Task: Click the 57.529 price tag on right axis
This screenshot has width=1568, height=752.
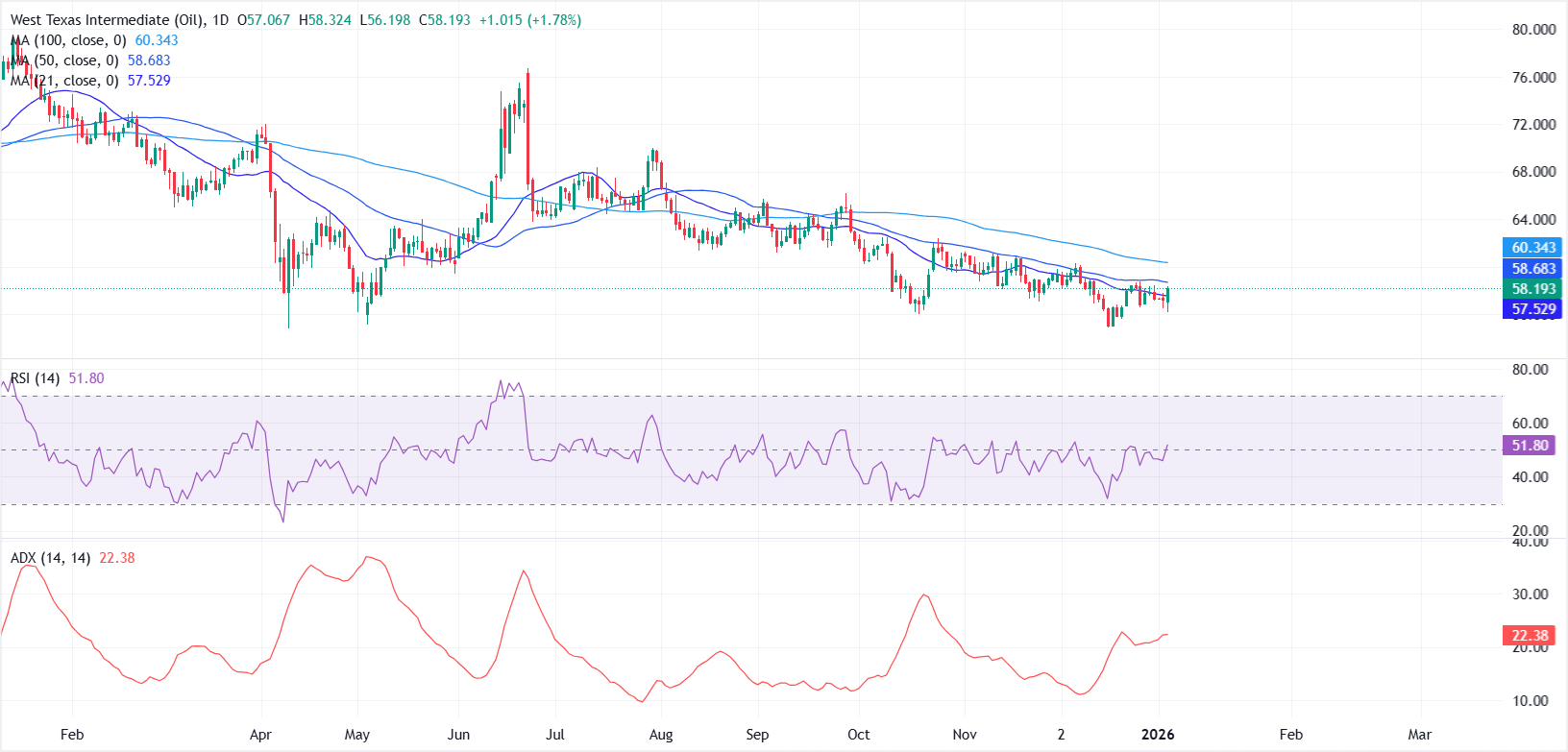Action: 1533,309
